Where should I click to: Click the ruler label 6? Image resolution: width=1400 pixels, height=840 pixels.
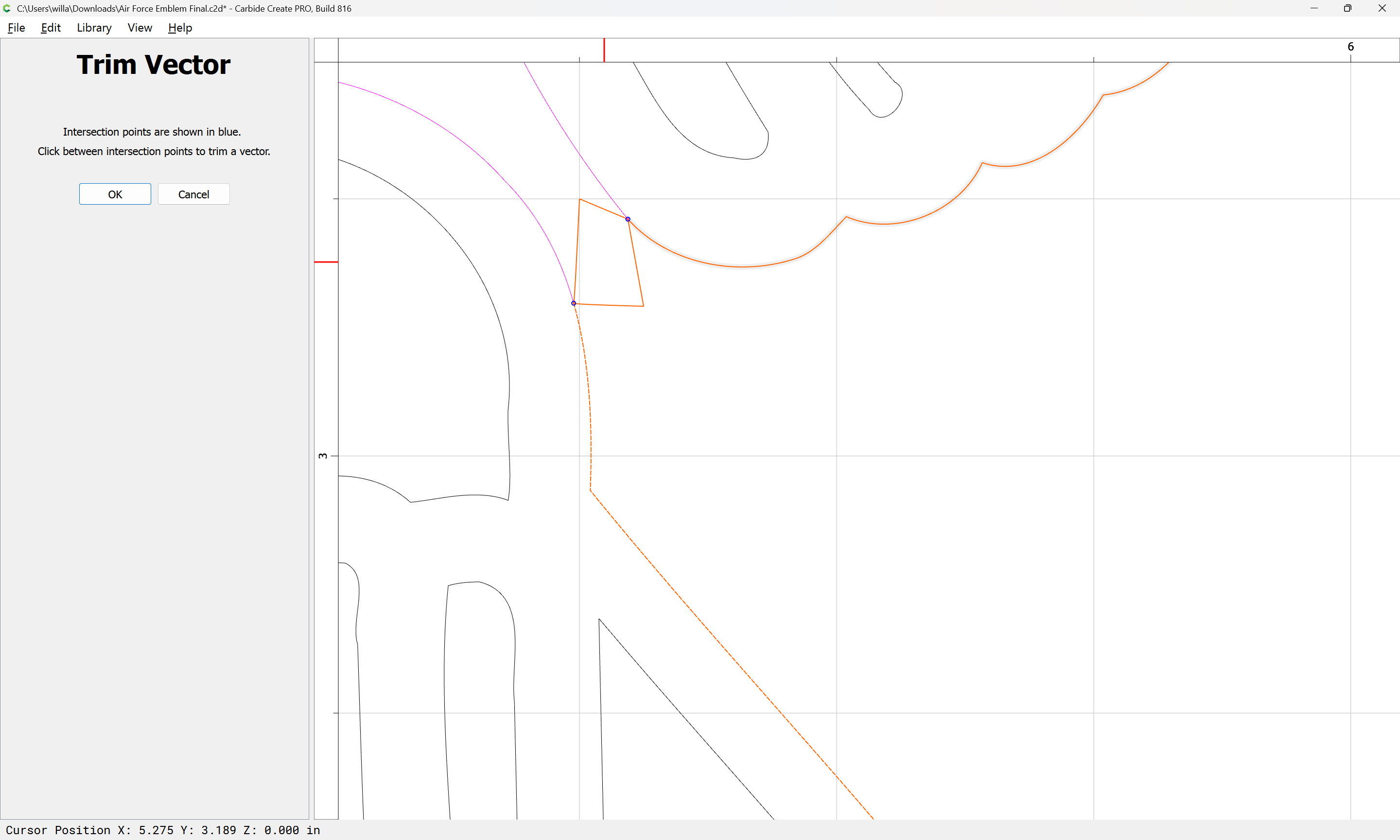click(x=1350, y=46)
